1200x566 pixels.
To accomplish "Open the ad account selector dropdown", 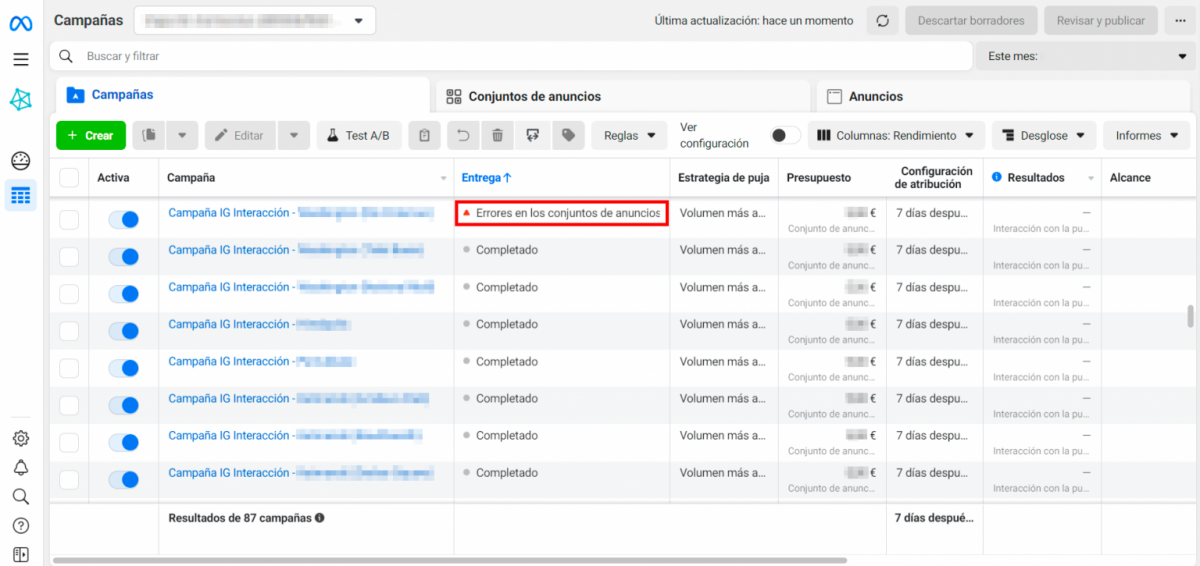I will (x=255, y=21).
